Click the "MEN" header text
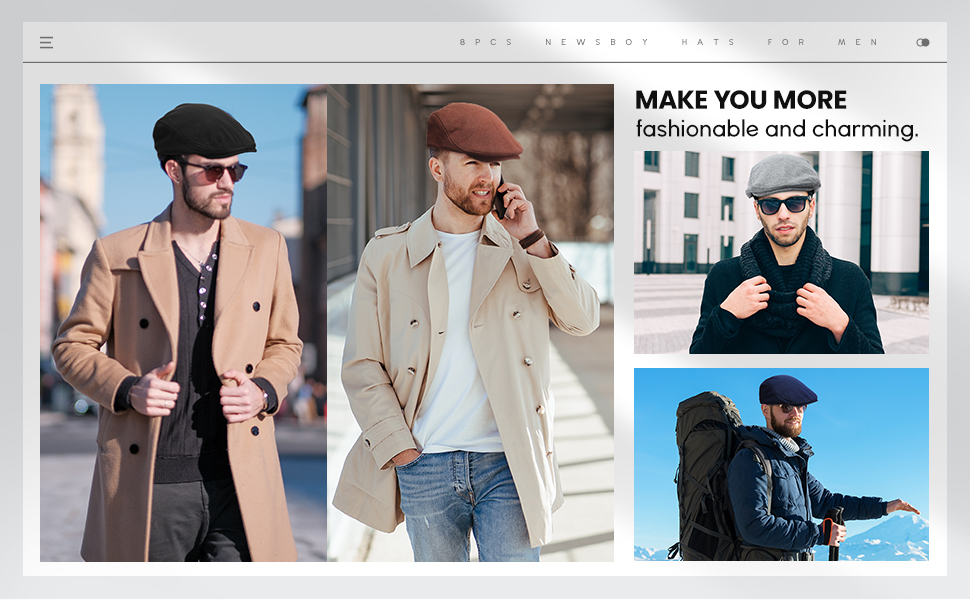The height and width of the screenshot is (600, 970). point(857,42)
